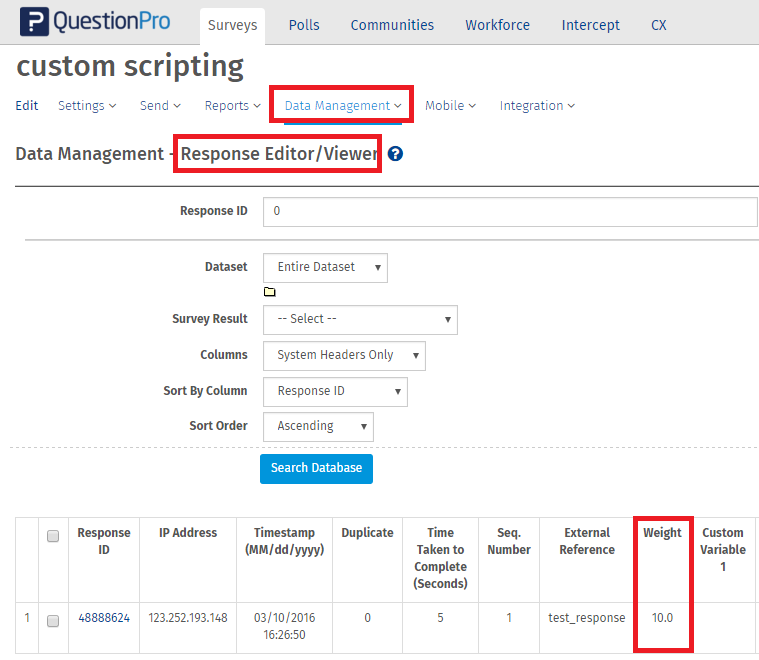Open the Settings submenu
The image size is (759, 660).
coord(86,105)
